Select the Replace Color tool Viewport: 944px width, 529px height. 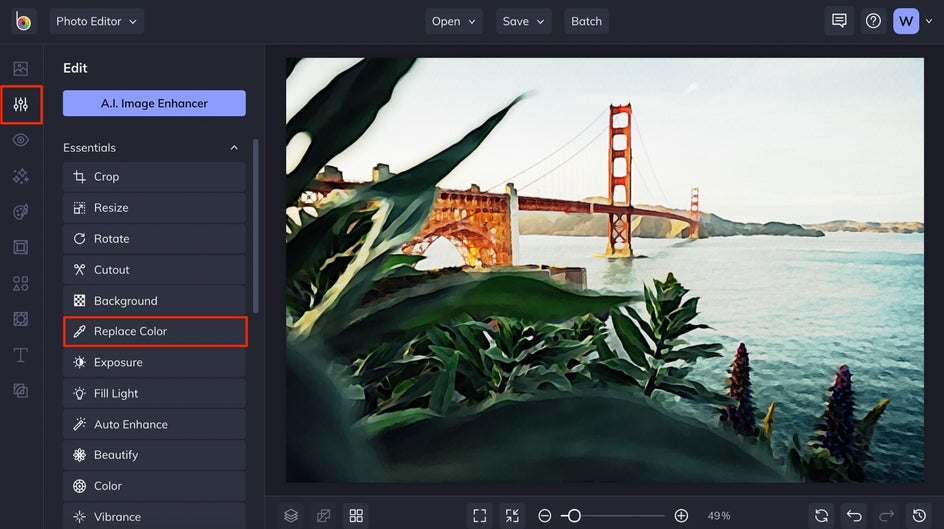click(x=155, y=331)
